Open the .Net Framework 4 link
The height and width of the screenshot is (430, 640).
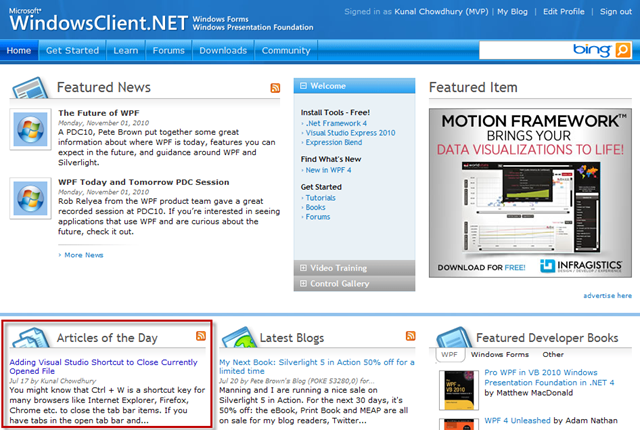(x=336, y=123)
